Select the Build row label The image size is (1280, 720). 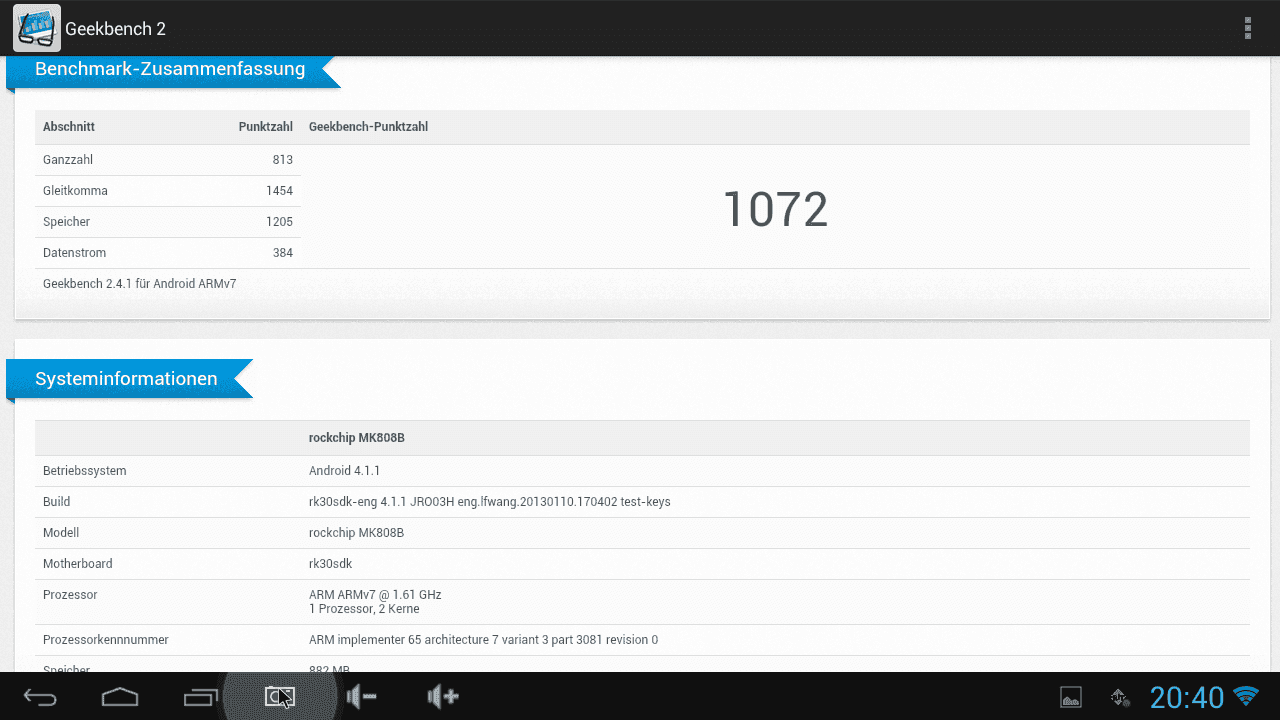(x=57, y=502)
